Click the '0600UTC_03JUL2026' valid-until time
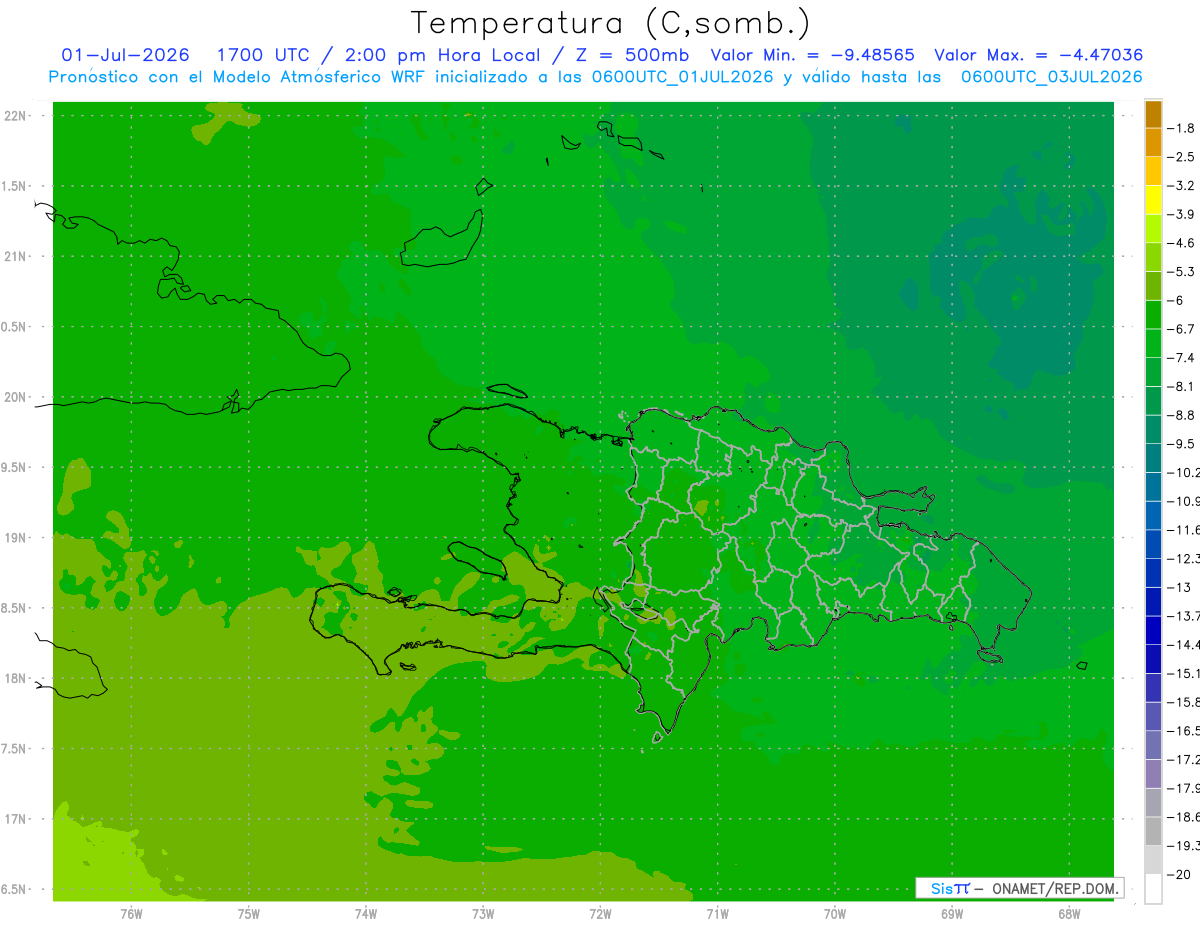 [x=1052, y=77]
